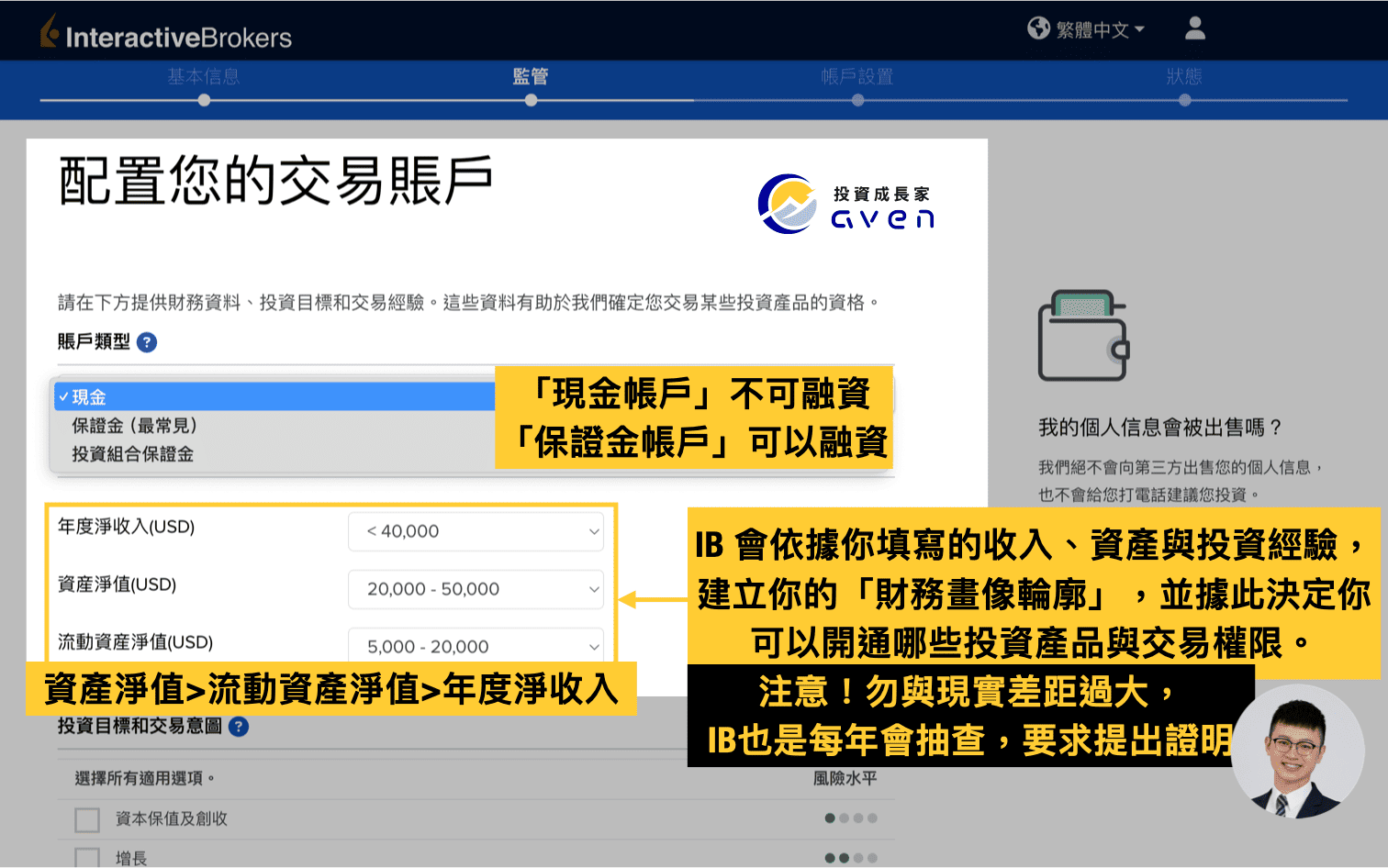
Task: Check the 增長 checkbox
Action: [x=86, y=858]
